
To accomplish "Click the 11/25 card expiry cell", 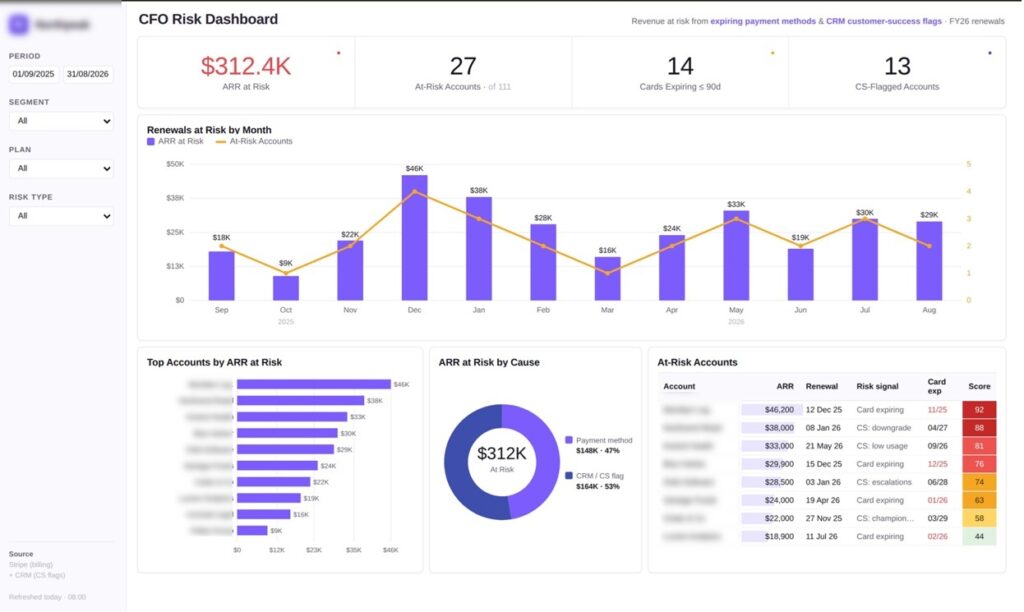I will click(x=937, y=410).
